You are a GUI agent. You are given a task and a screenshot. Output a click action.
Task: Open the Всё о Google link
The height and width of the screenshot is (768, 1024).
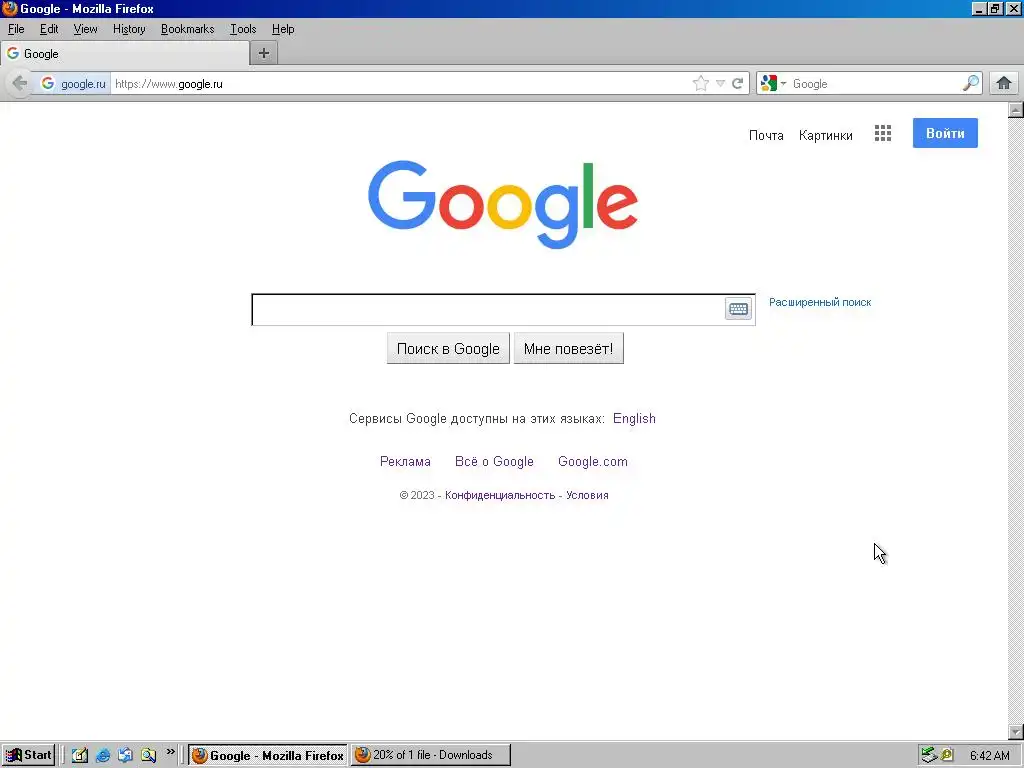[x=494, y=462]
